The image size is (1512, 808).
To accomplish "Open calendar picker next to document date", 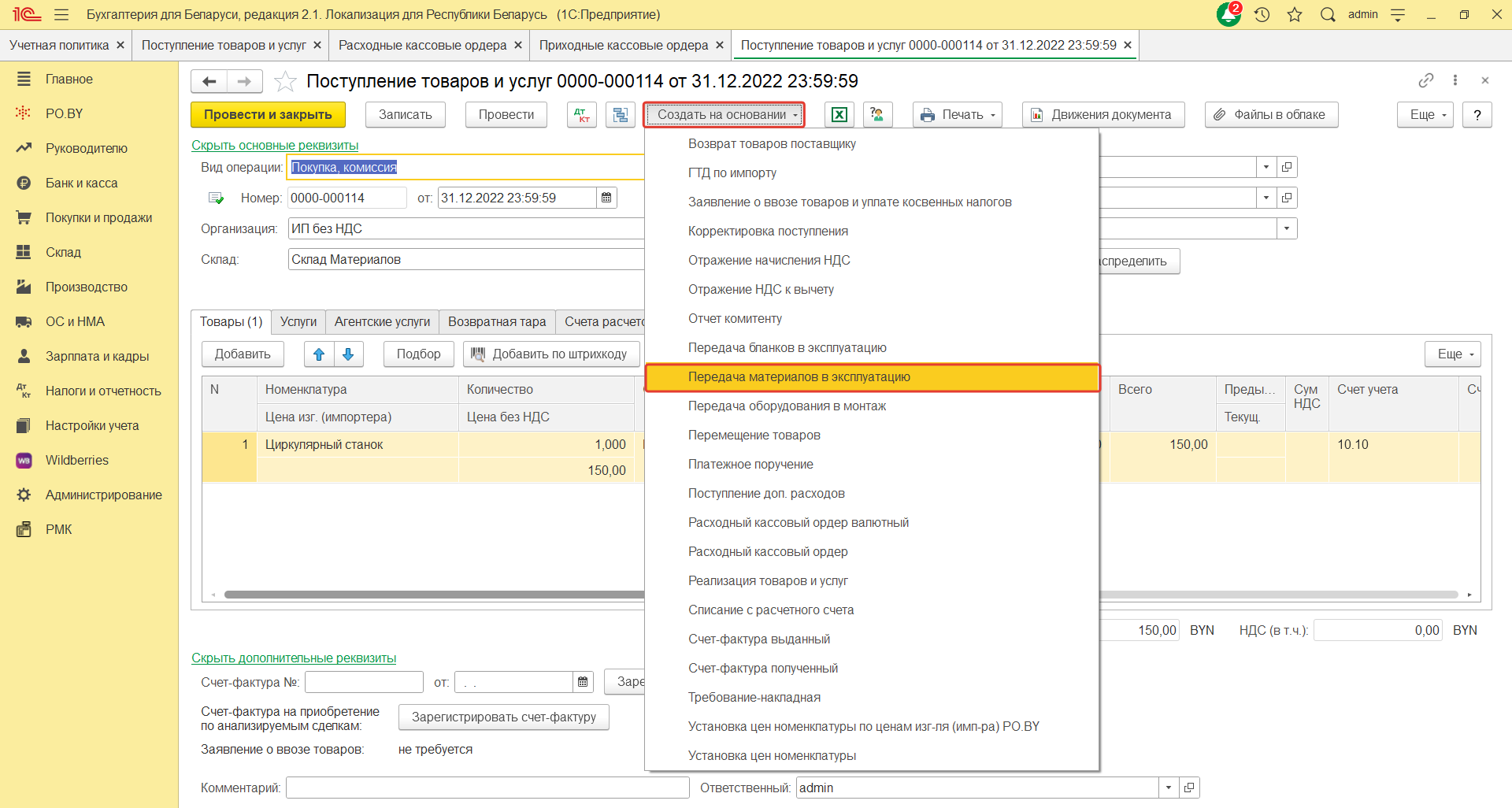I will click(x=606, y=198).
